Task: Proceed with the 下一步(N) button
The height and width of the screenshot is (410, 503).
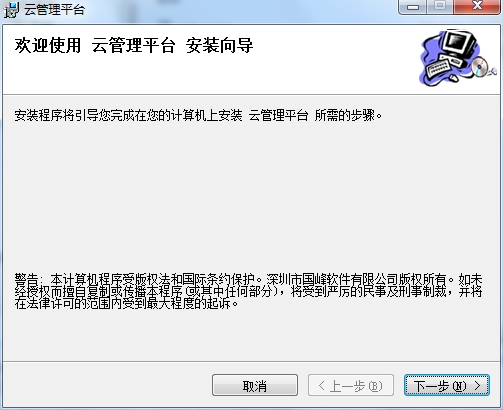Action: coord(447,385)
